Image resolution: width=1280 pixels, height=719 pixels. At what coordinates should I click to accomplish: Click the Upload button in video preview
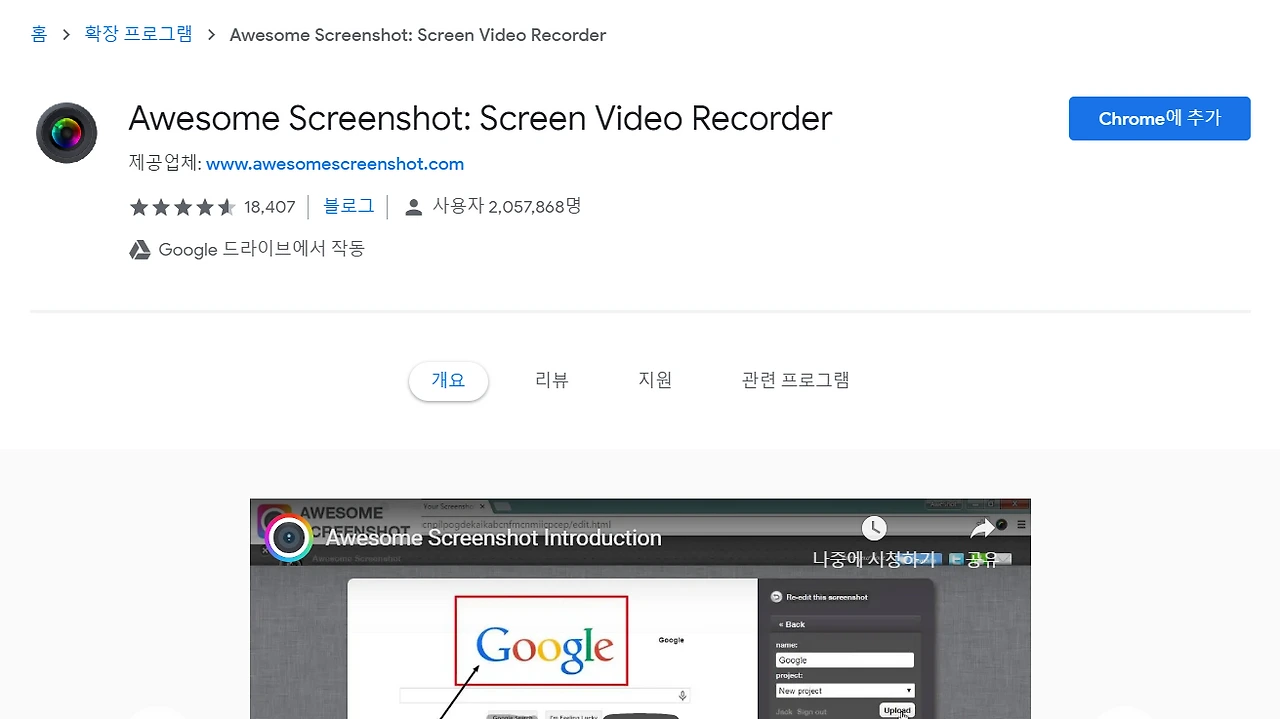(897, 710)
